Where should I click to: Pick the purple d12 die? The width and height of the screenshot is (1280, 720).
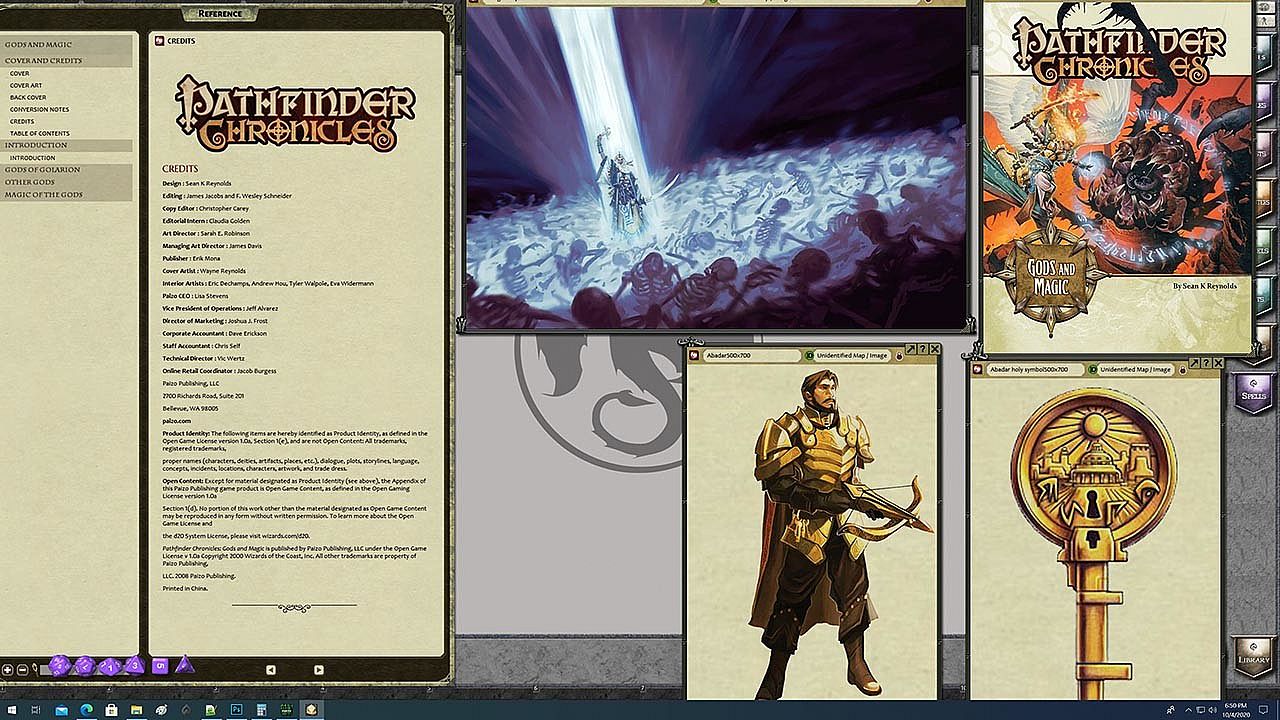pyautogui.click(x=84, y=665)
